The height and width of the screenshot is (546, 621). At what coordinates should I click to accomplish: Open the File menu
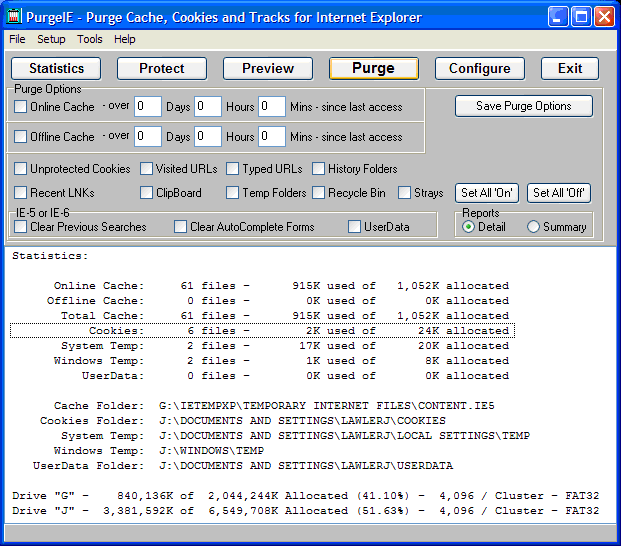tap(17, 39)
